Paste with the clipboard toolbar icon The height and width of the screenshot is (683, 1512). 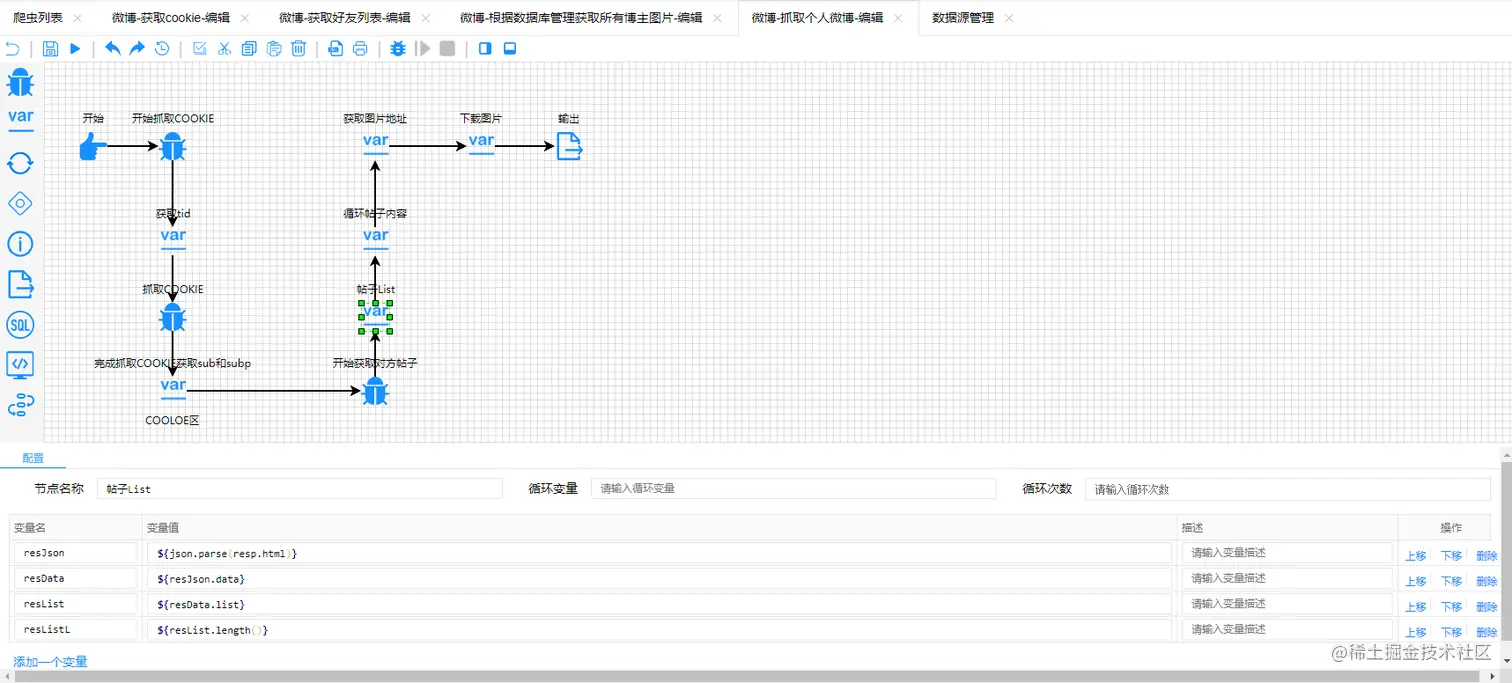pyautogui.click(x=273, y=48)
